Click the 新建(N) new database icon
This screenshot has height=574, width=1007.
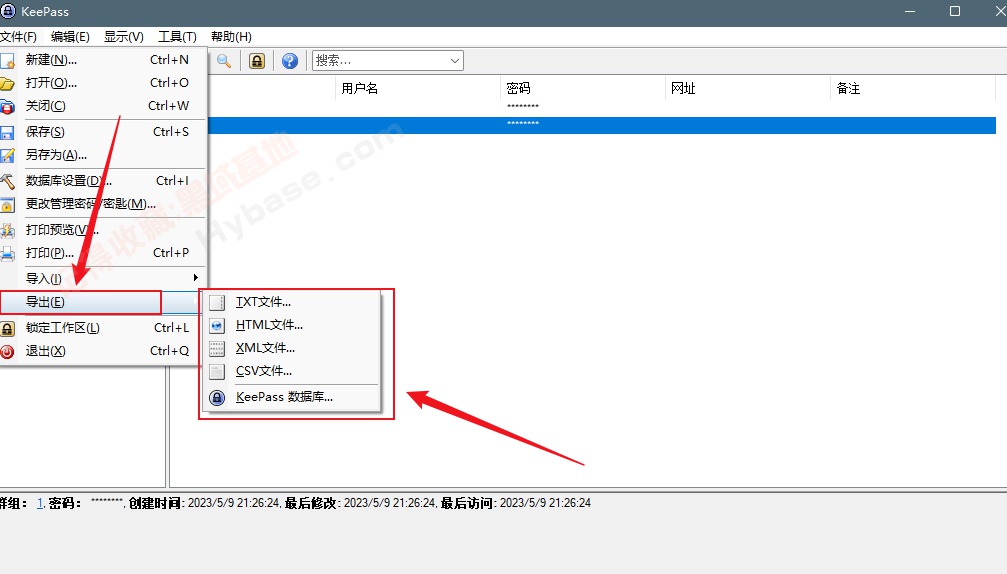point(7,60)
